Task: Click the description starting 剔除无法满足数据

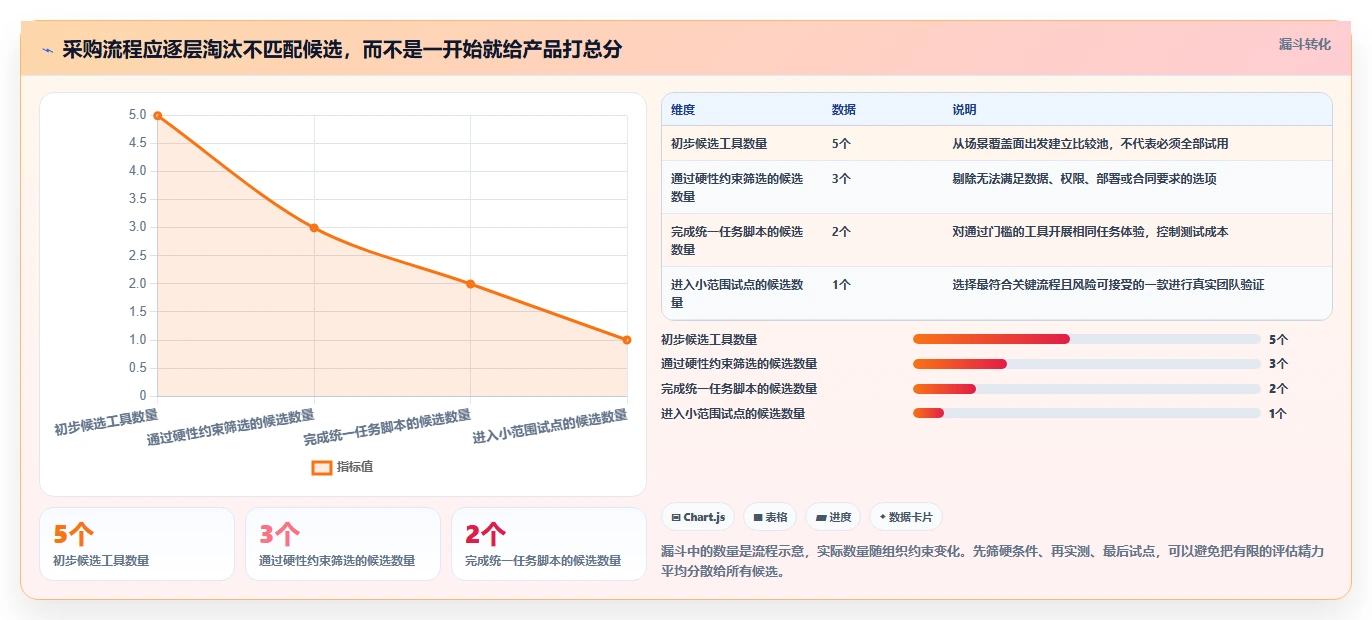Action: point(1084,179)
